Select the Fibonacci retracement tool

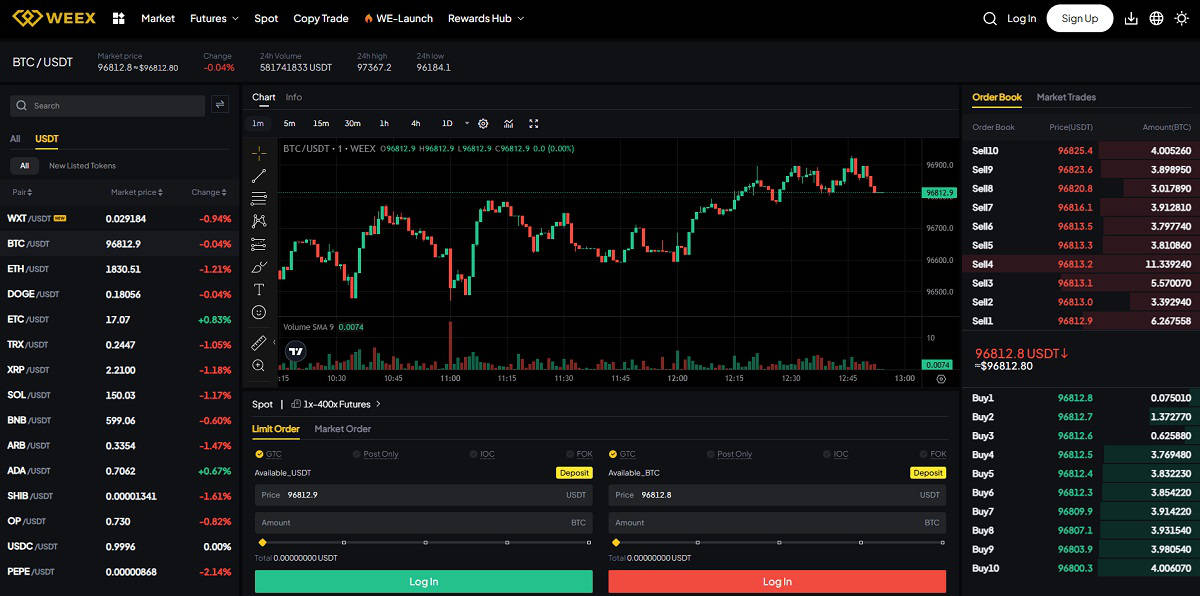pyautogui.click(x=259, y=198)
